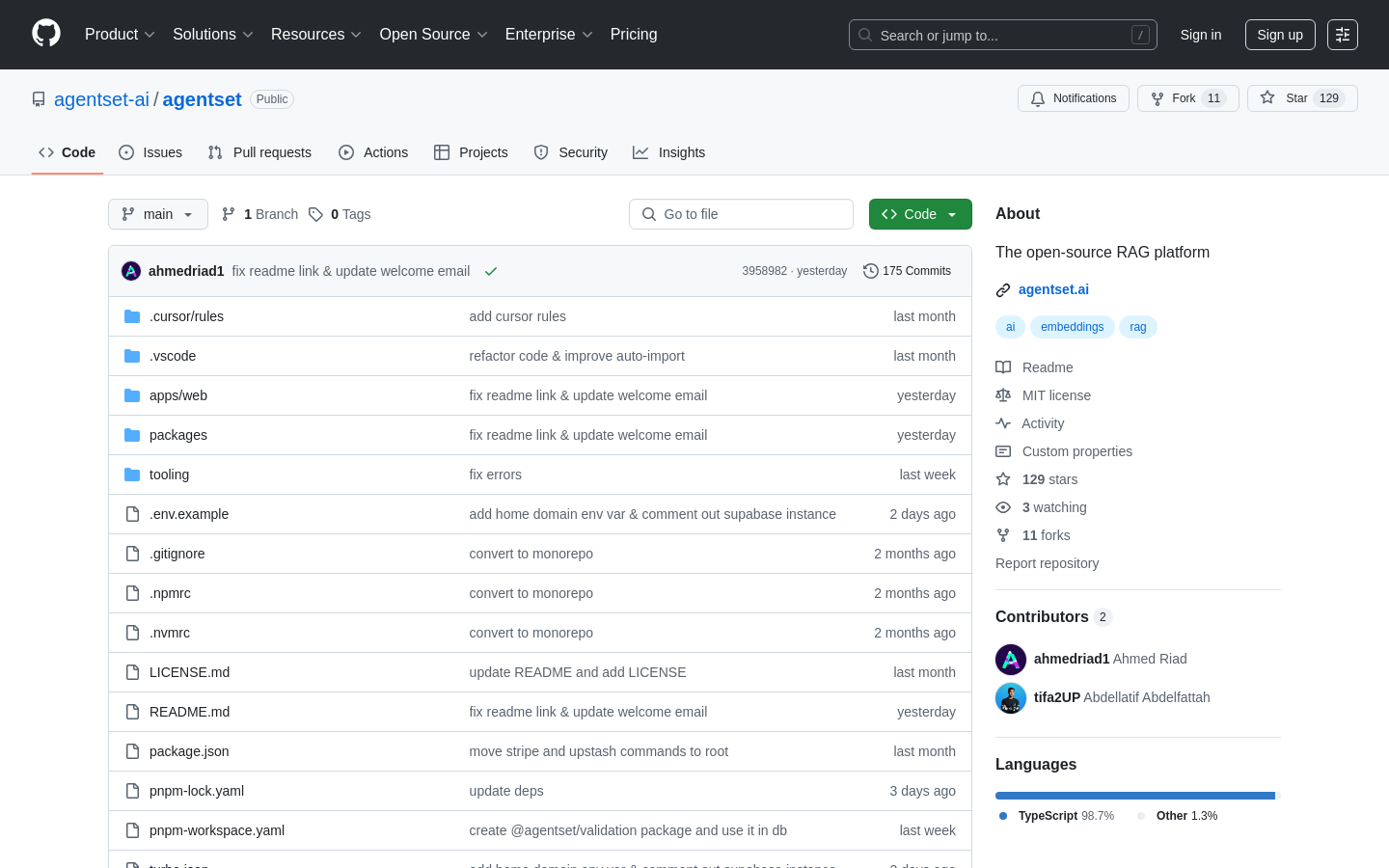Click the .cursor/rules folder icon
1389x868 pixels.
click(132, 316)
